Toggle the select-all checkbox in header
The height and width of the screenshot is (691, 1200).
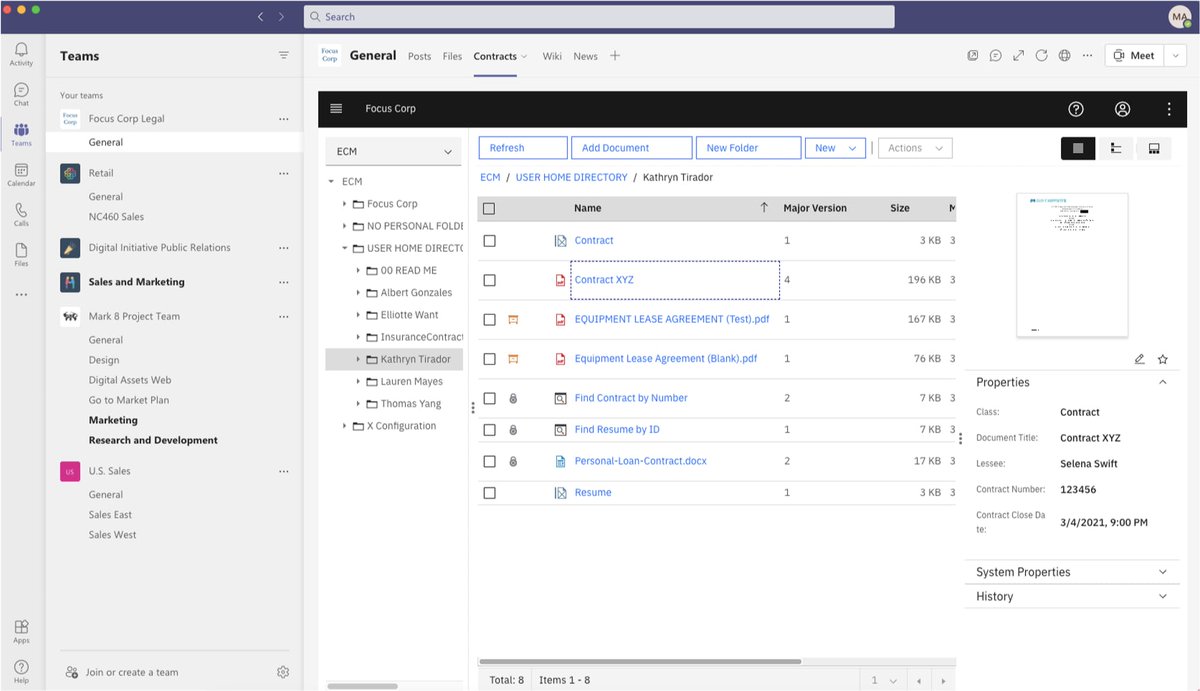(489, 209)
